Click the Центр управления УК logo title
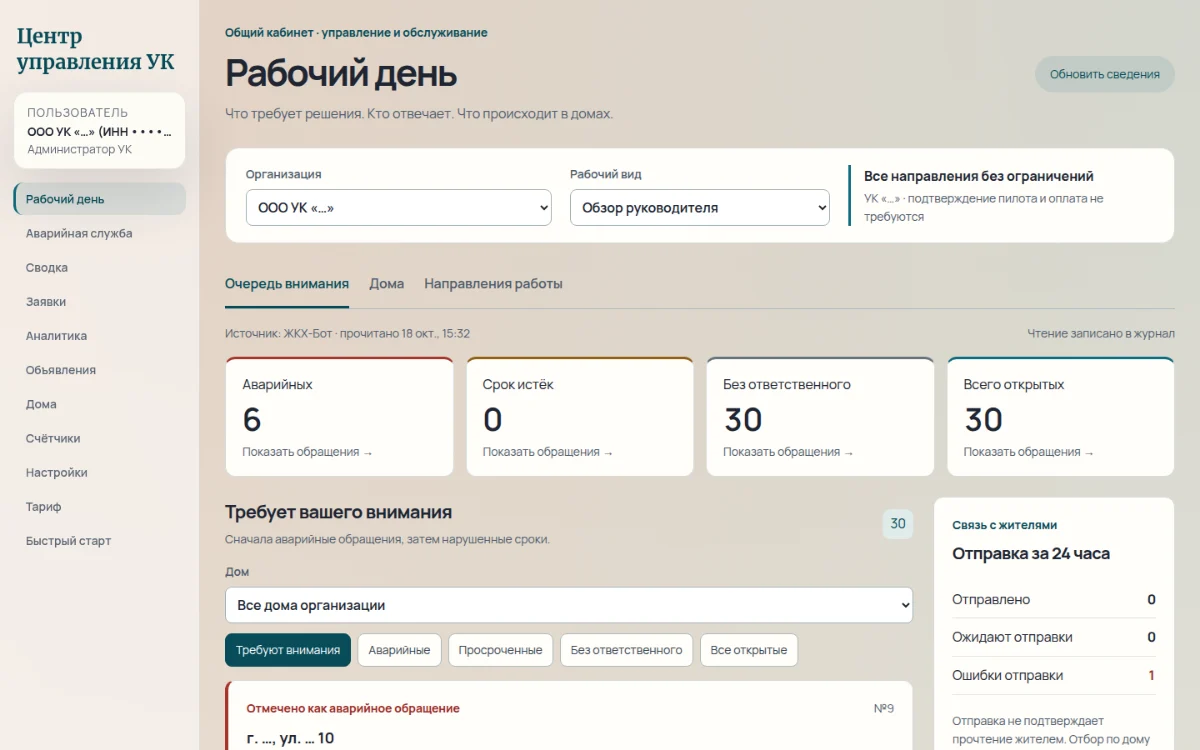The image size is (1200, 750). click(x=96, y=49)
